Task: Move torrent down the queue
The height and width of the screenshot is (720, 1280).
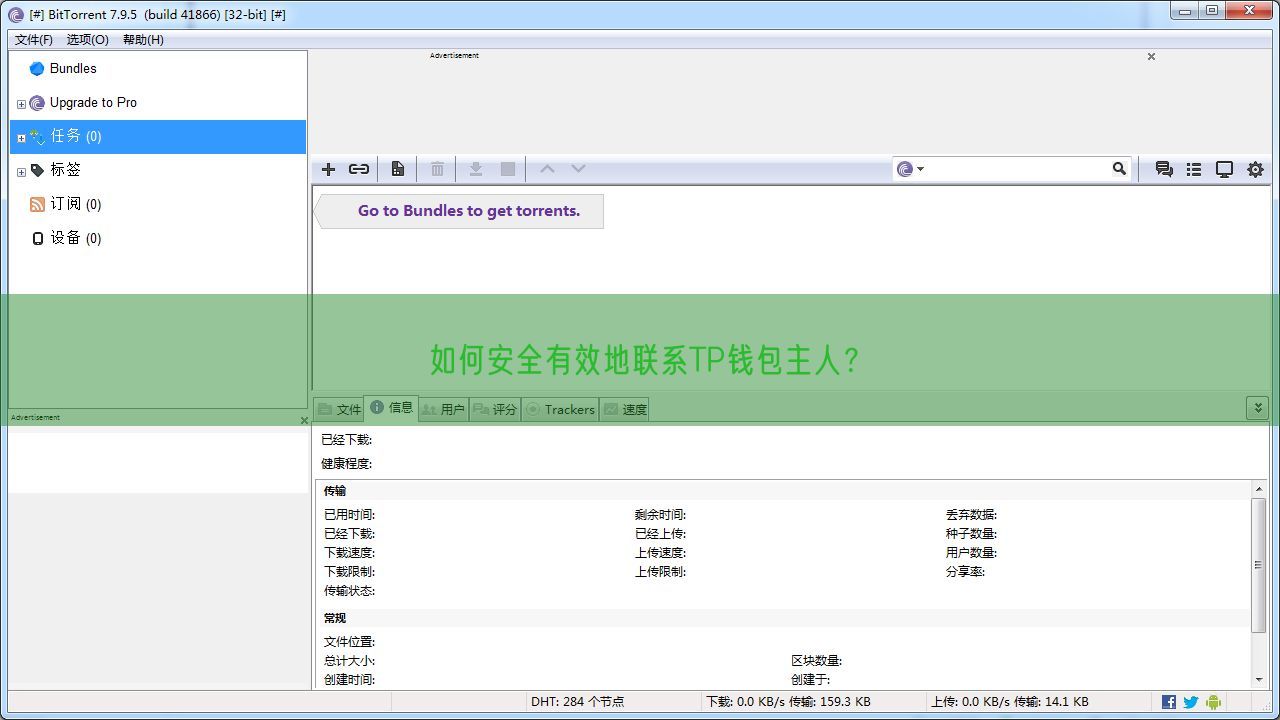Action: click(x=578, y=169)
